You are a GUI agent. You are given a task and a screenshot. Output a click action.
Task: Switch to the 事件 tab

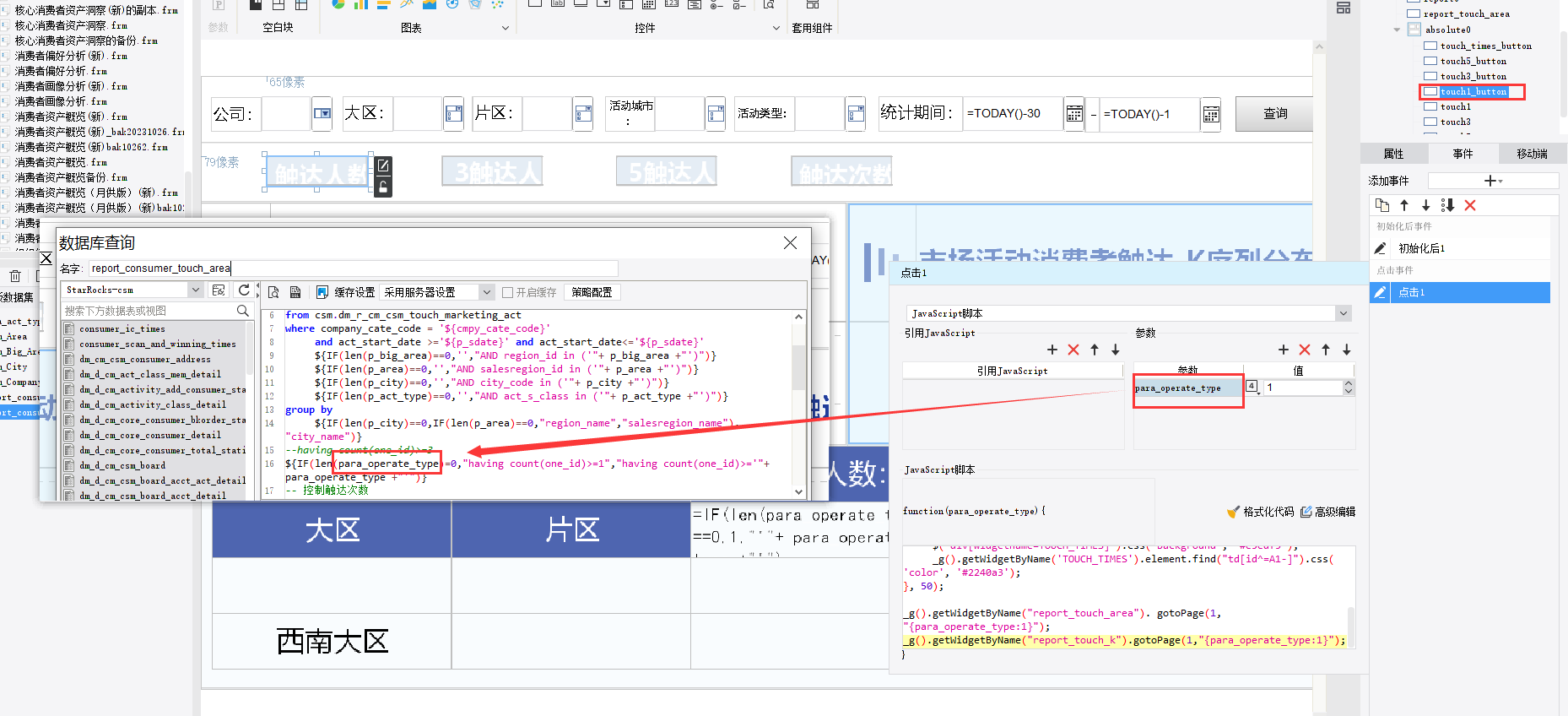click(x=1463, y=154)
